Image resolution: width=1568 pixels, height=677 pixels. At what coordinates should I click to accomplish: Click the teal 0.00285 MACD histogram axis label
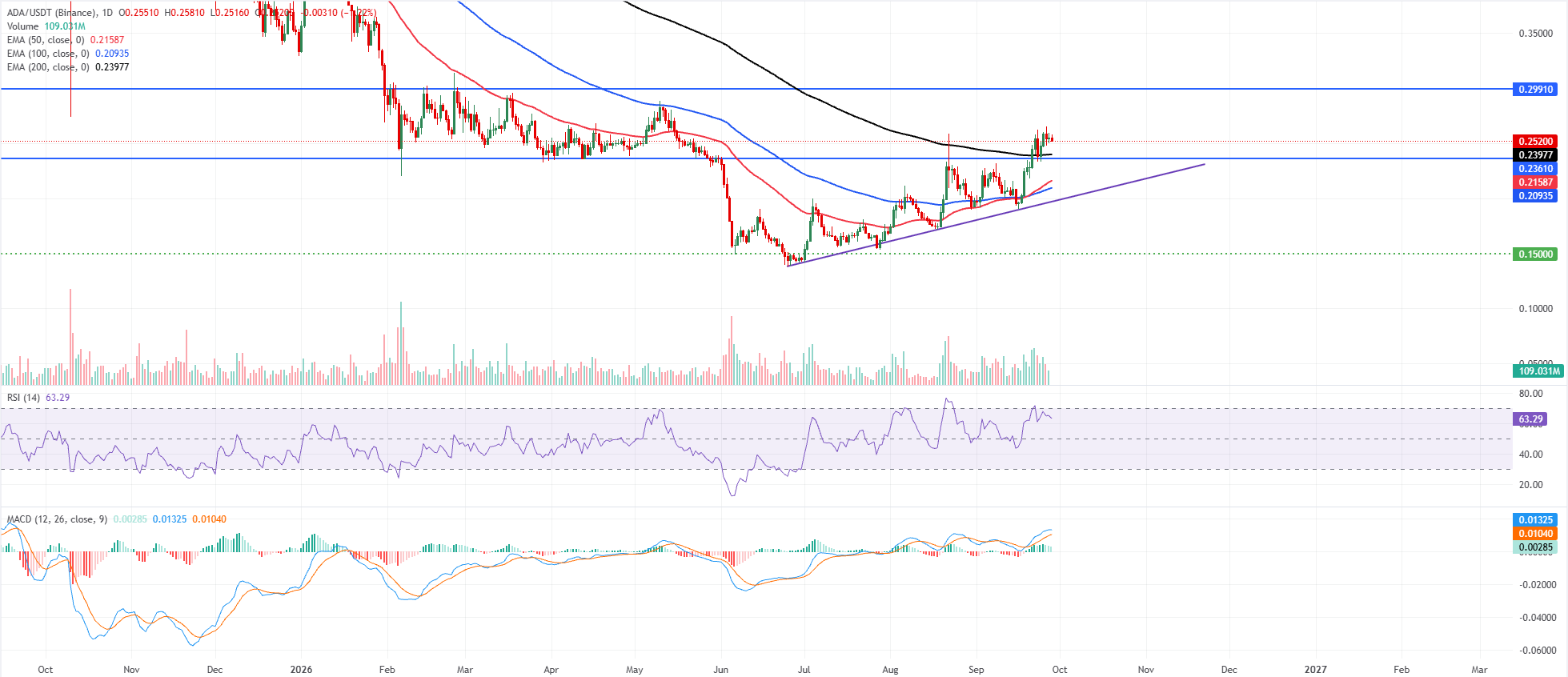tap(1536, 547)
